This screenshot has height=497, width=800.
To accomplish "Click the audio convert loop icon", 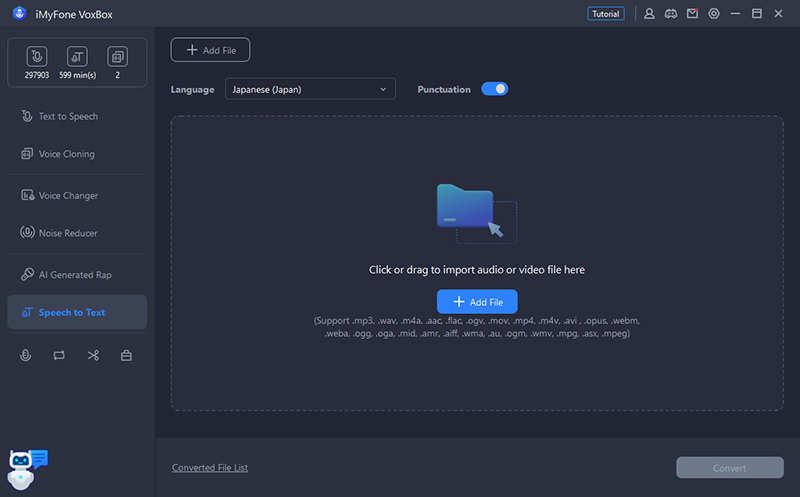I will (x=59, y=356).
